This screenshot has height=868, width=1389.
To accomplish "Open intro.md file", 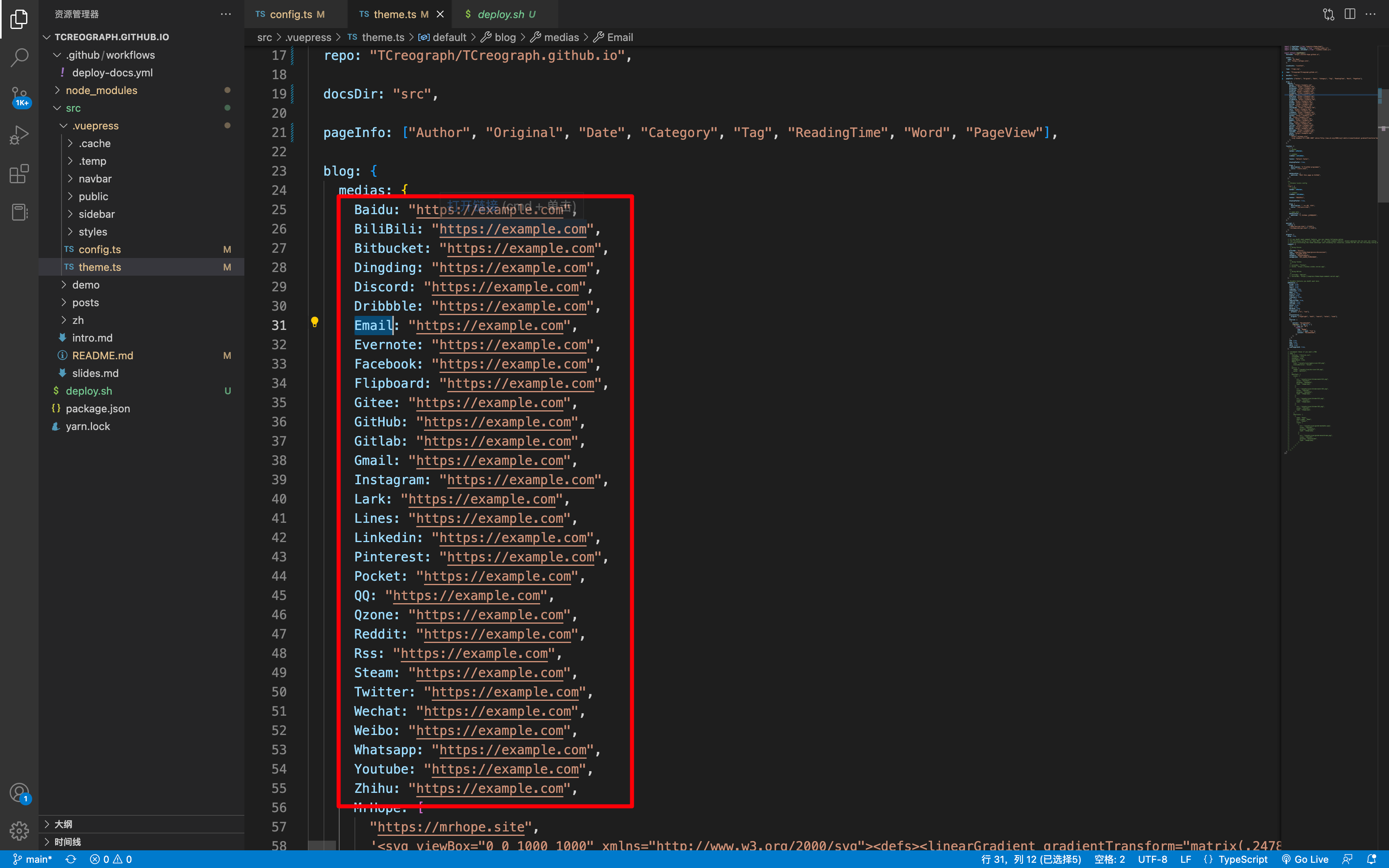I will (x=142, y=338).
